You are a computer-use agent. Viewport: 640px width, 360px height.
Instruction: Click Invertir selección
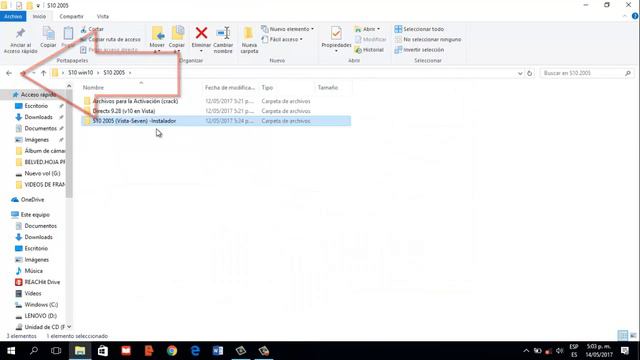pyautogui.click(x=419, y=50)
